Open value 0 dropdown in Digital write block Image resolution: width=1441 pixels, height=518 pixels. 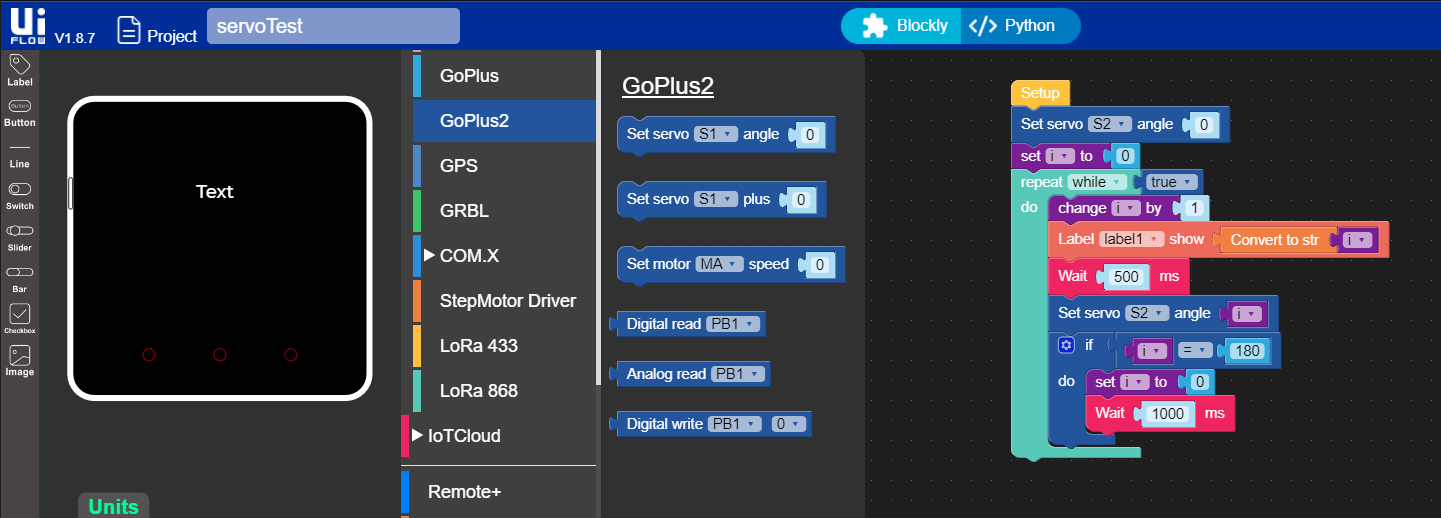(788, 424)
